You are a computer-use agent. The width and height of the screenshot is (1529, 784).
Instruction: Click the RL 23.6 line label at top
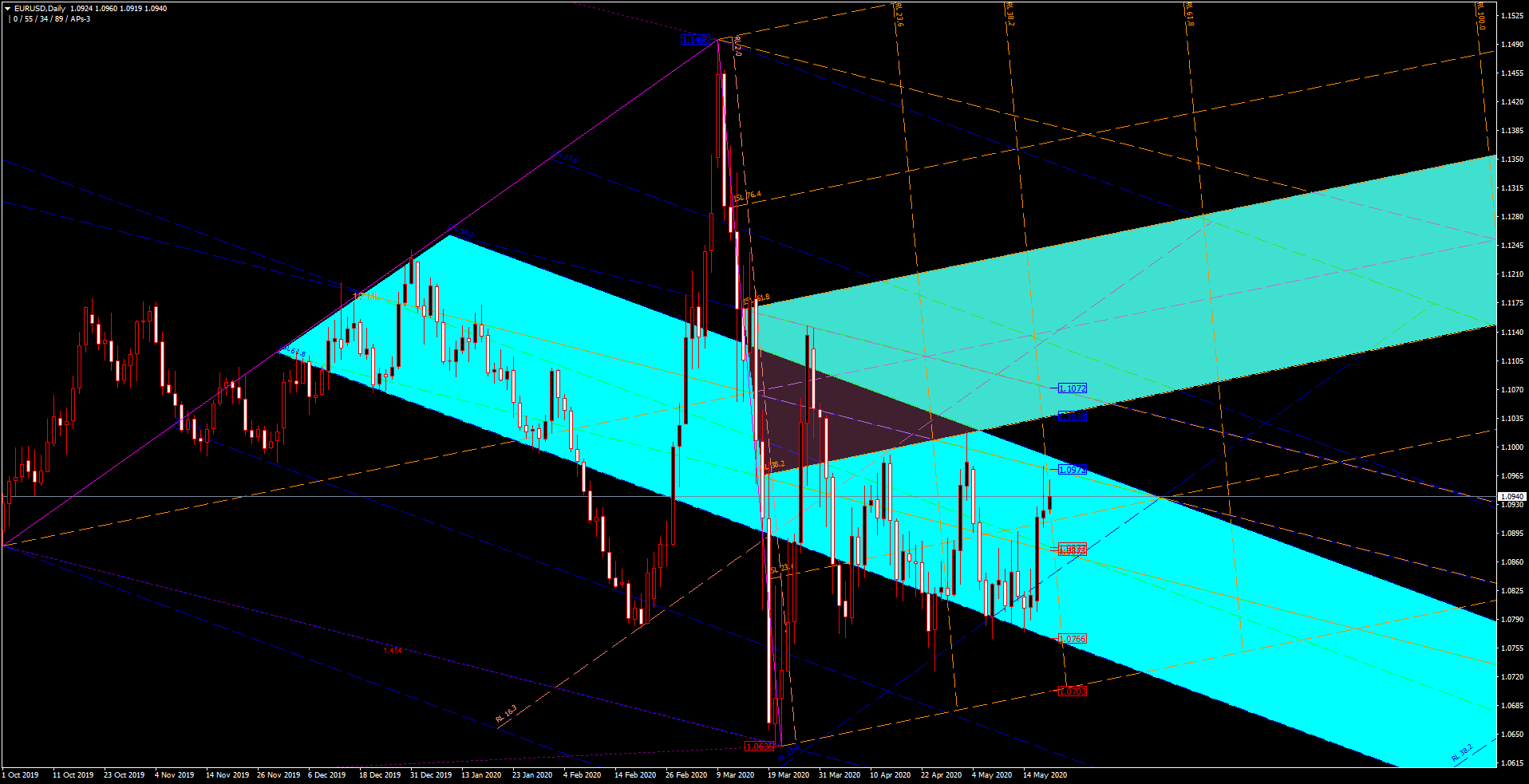pyautogui.click(x=899, y=15)
